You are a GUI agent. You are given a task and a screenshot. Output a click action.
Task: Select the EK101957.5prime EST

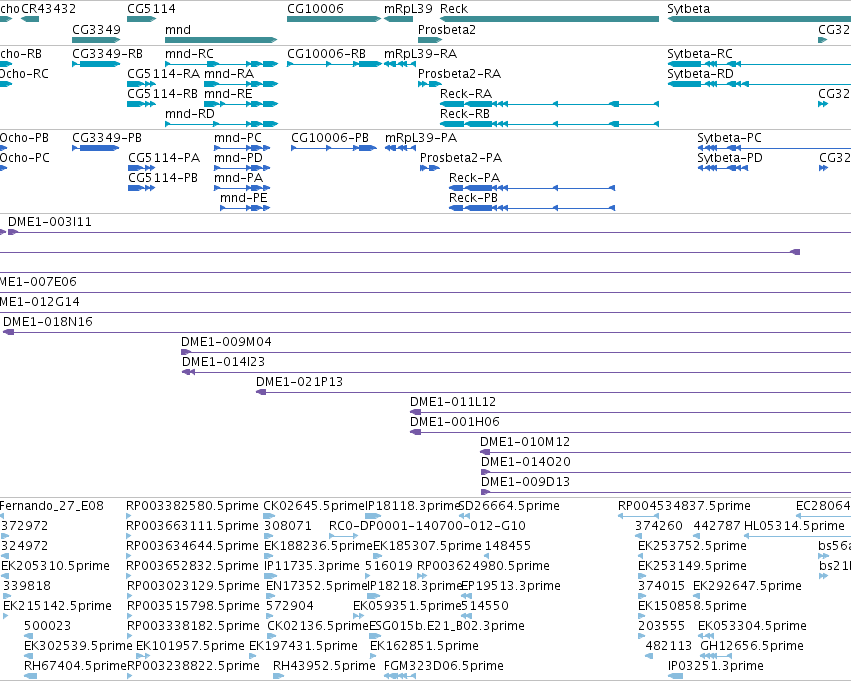point(143,656)
